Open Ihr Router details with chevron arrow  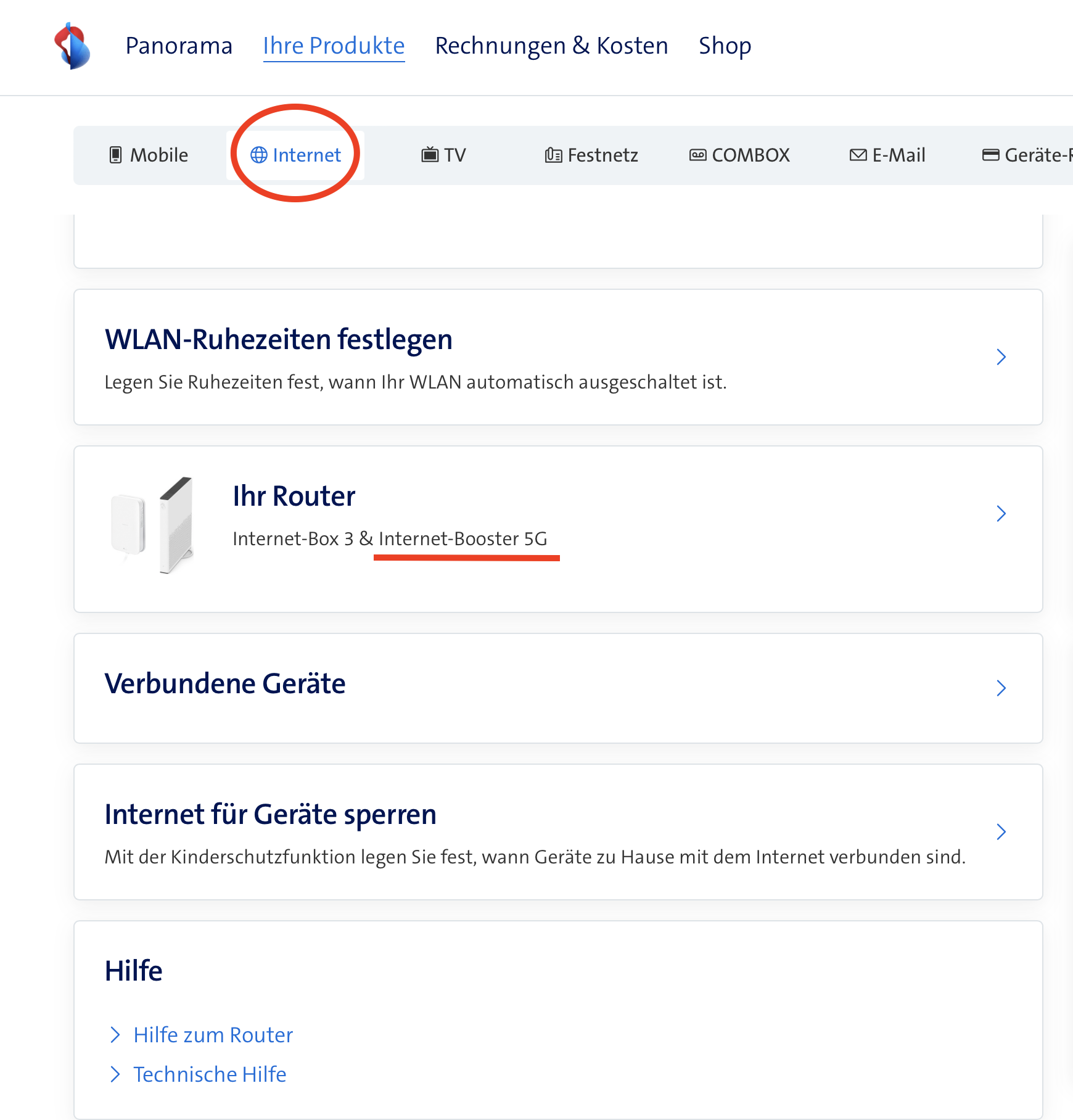click(1001, 514)
